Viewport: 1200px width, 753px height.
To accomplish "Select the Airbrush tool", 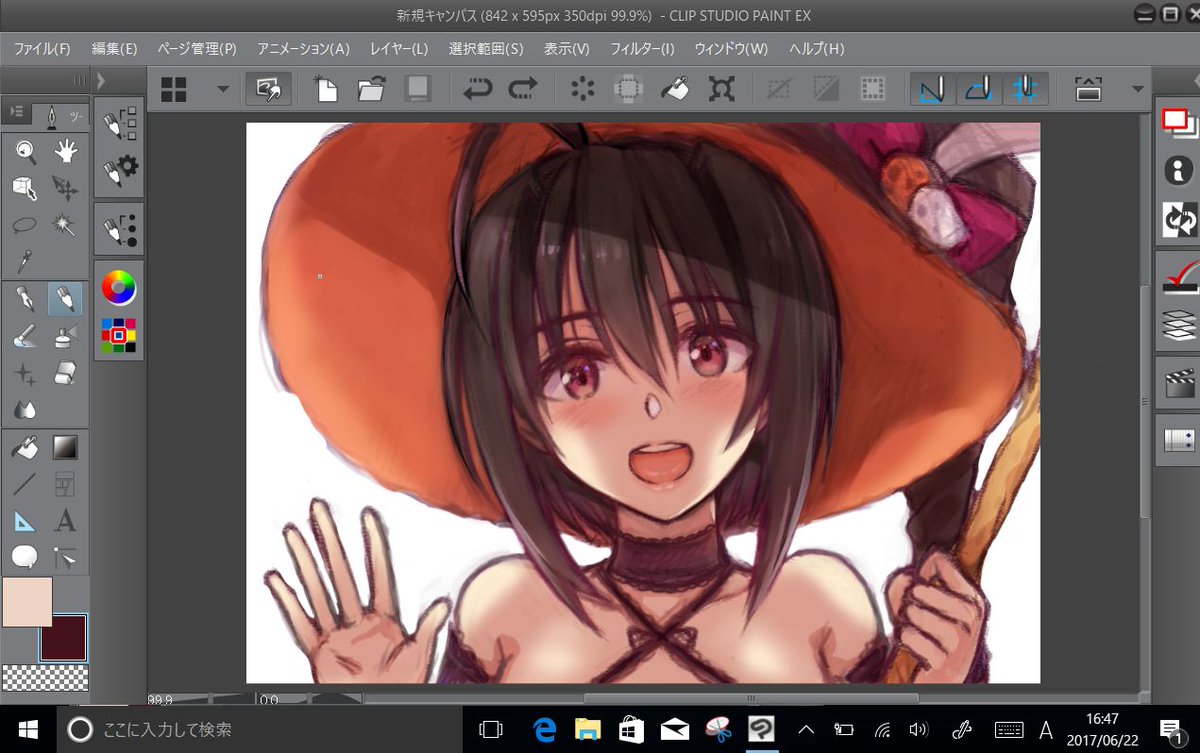I will pyautogui.click(x=62, y=336).
